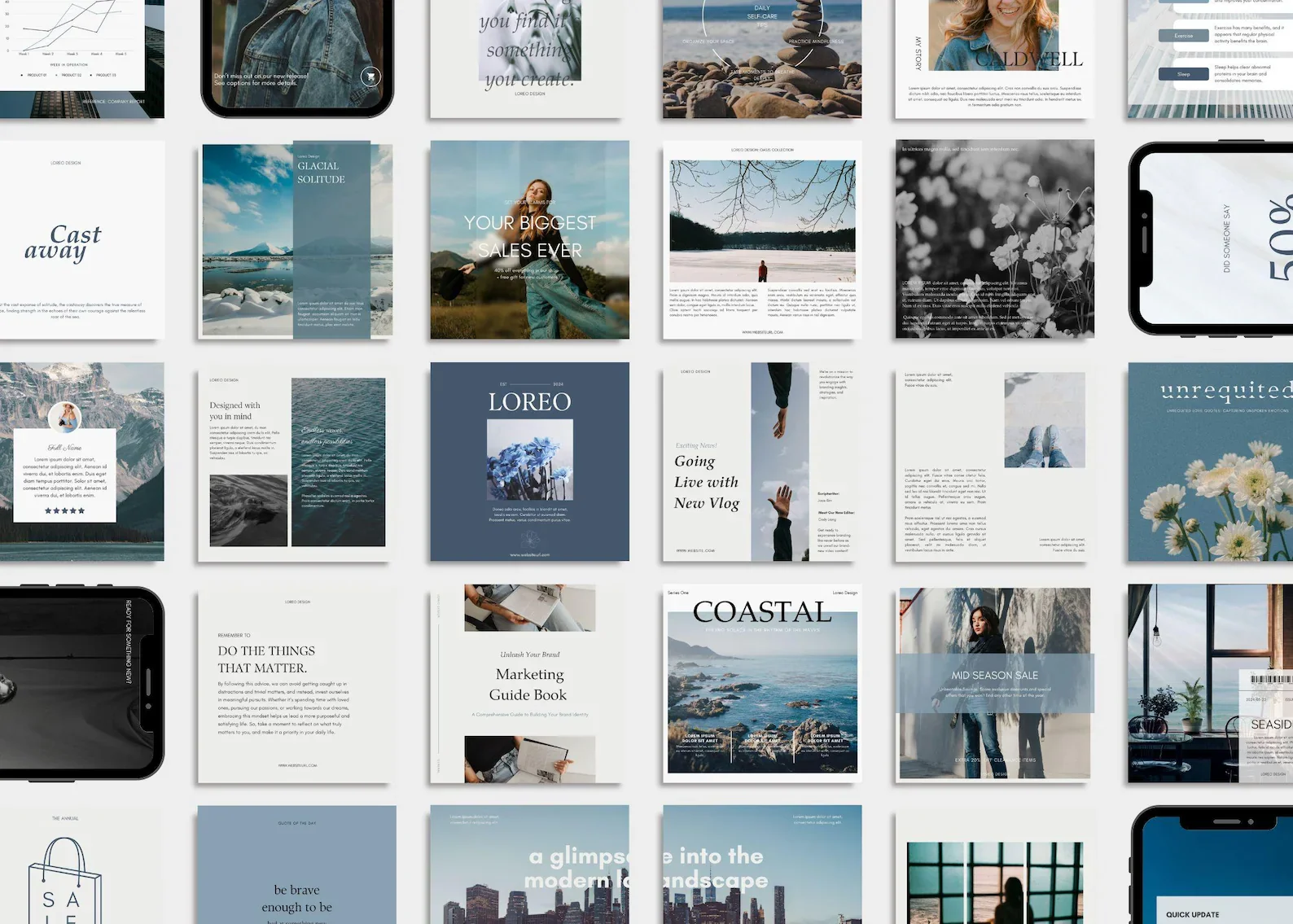Viewport: 1293px width, 924px height.
Task: Open the Caldwell my story template
Action: (995, 59)
